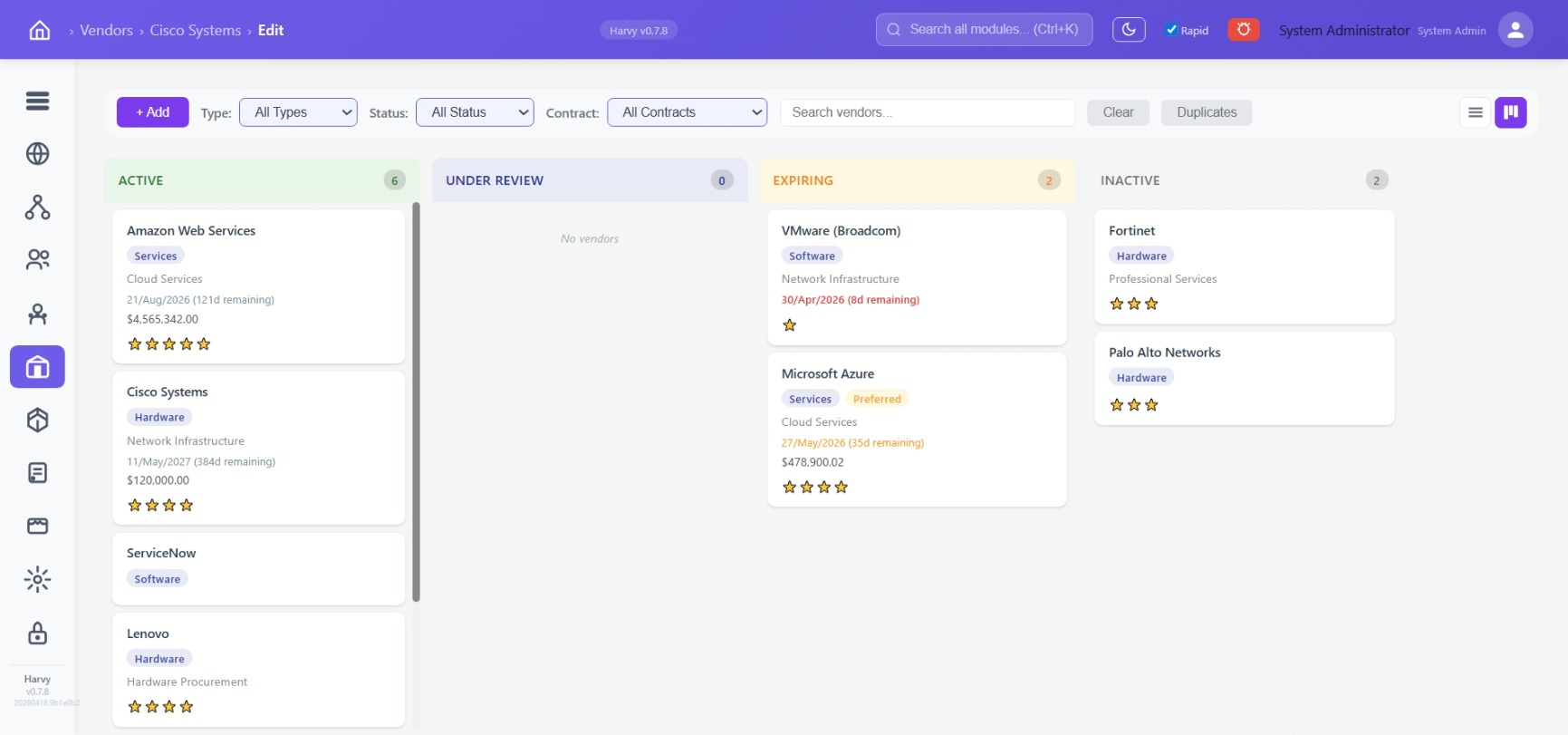Open the Cisco Systems vendor card
The image size is (1568, 735).
(258, 448)
